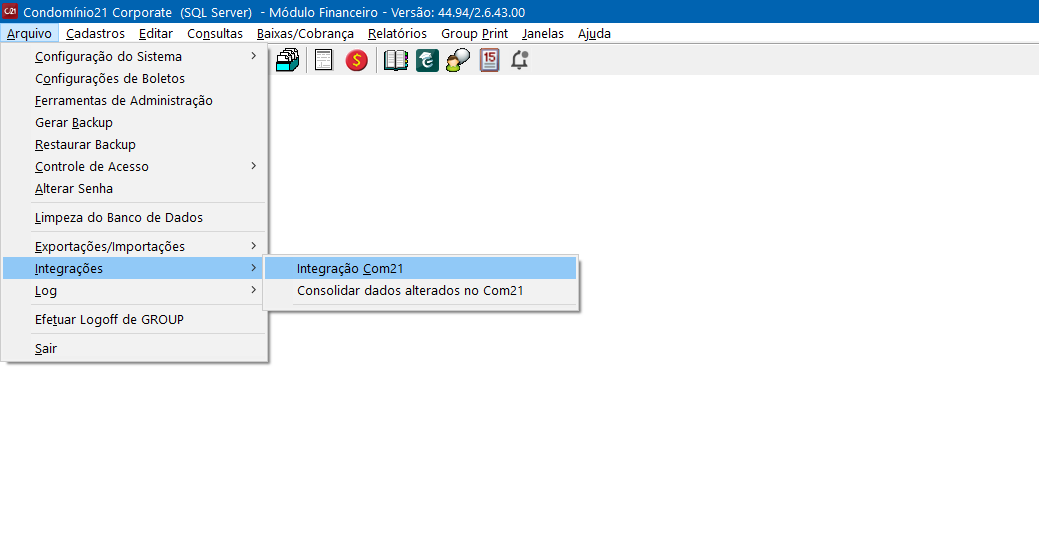Viewport: 1039px width, 540px height.
Task: Click the calendar 15 toolbar icon
Action: point(489,60)
